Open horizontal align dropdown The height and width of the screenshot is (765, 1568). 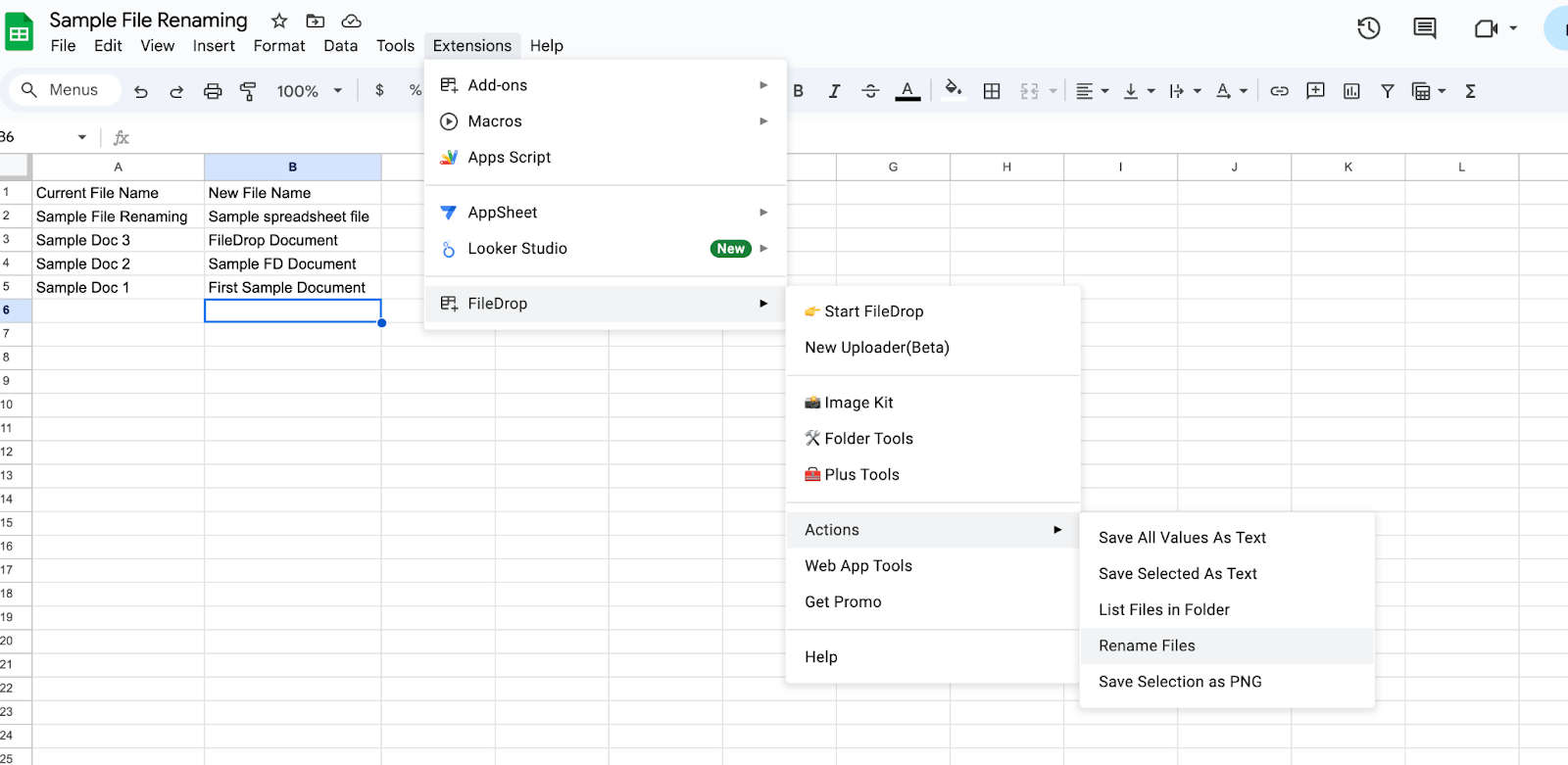(x=1093, y=91)
